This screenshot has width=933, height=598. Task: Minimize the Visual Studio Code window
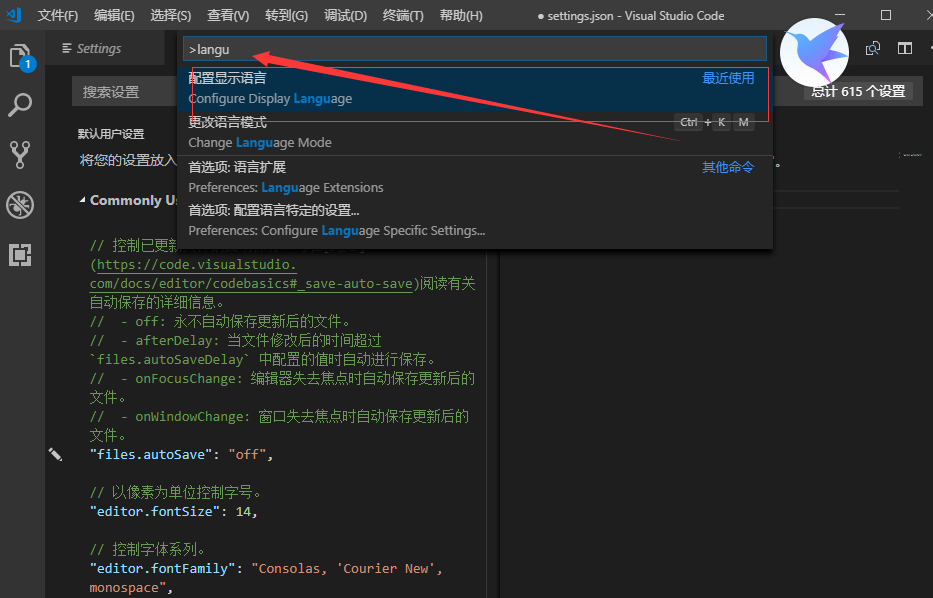[x=840, y=15]
